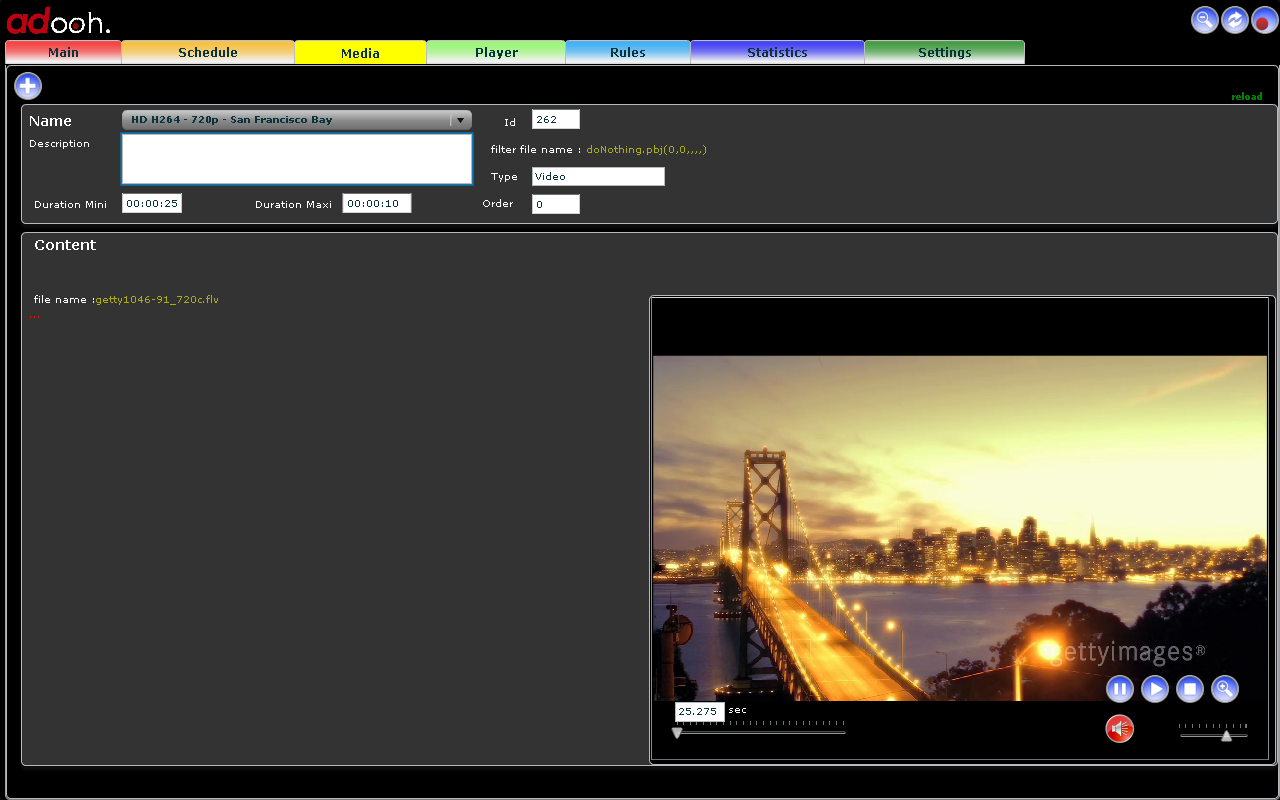Click the filter file name doNothing.pbj link
The height and width of the screenshot is (800, 1280).
pyautogui.click(x=647, y=149)
